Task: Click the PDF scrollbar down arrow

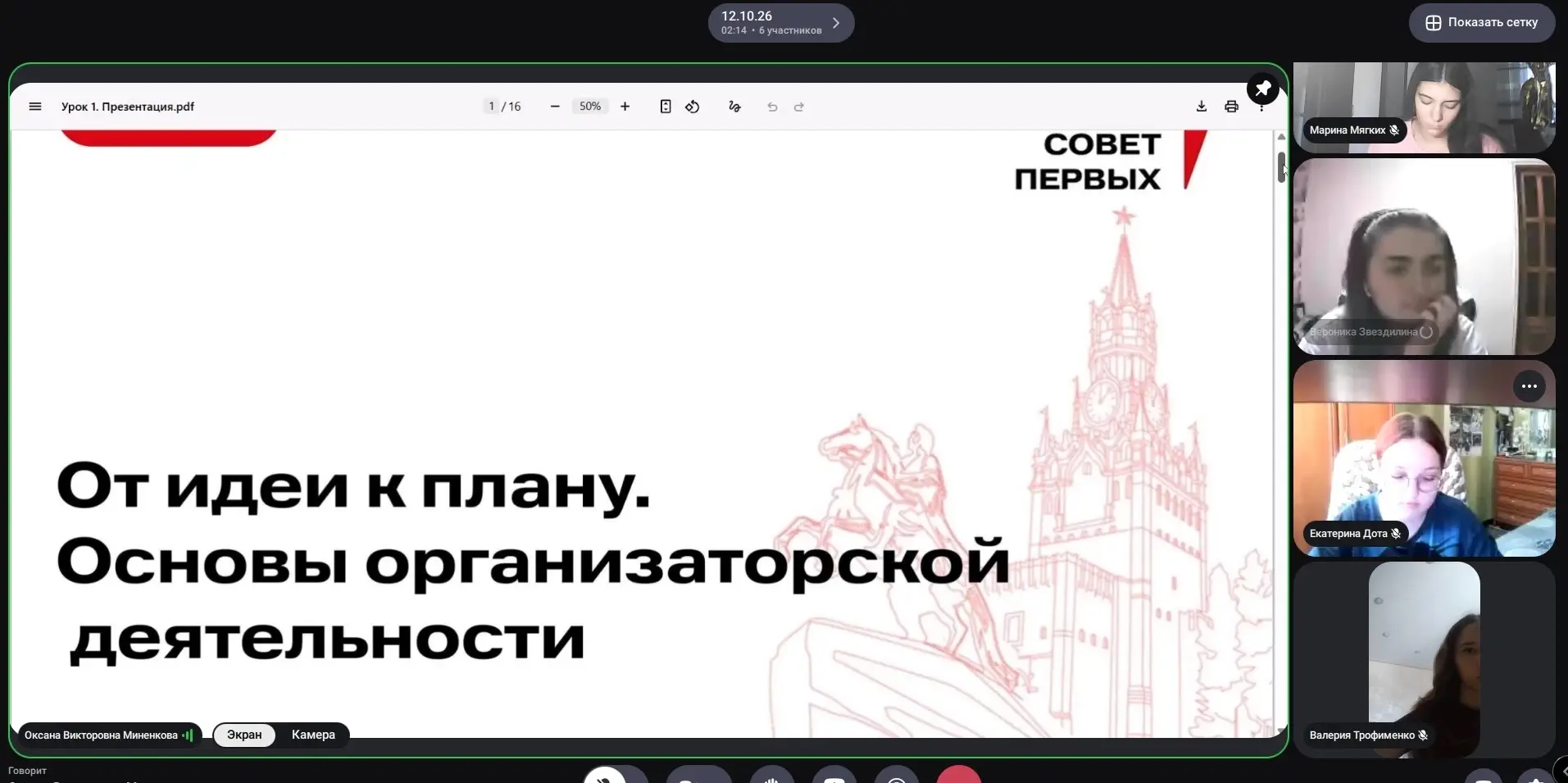Action: tap(1281, 730)
